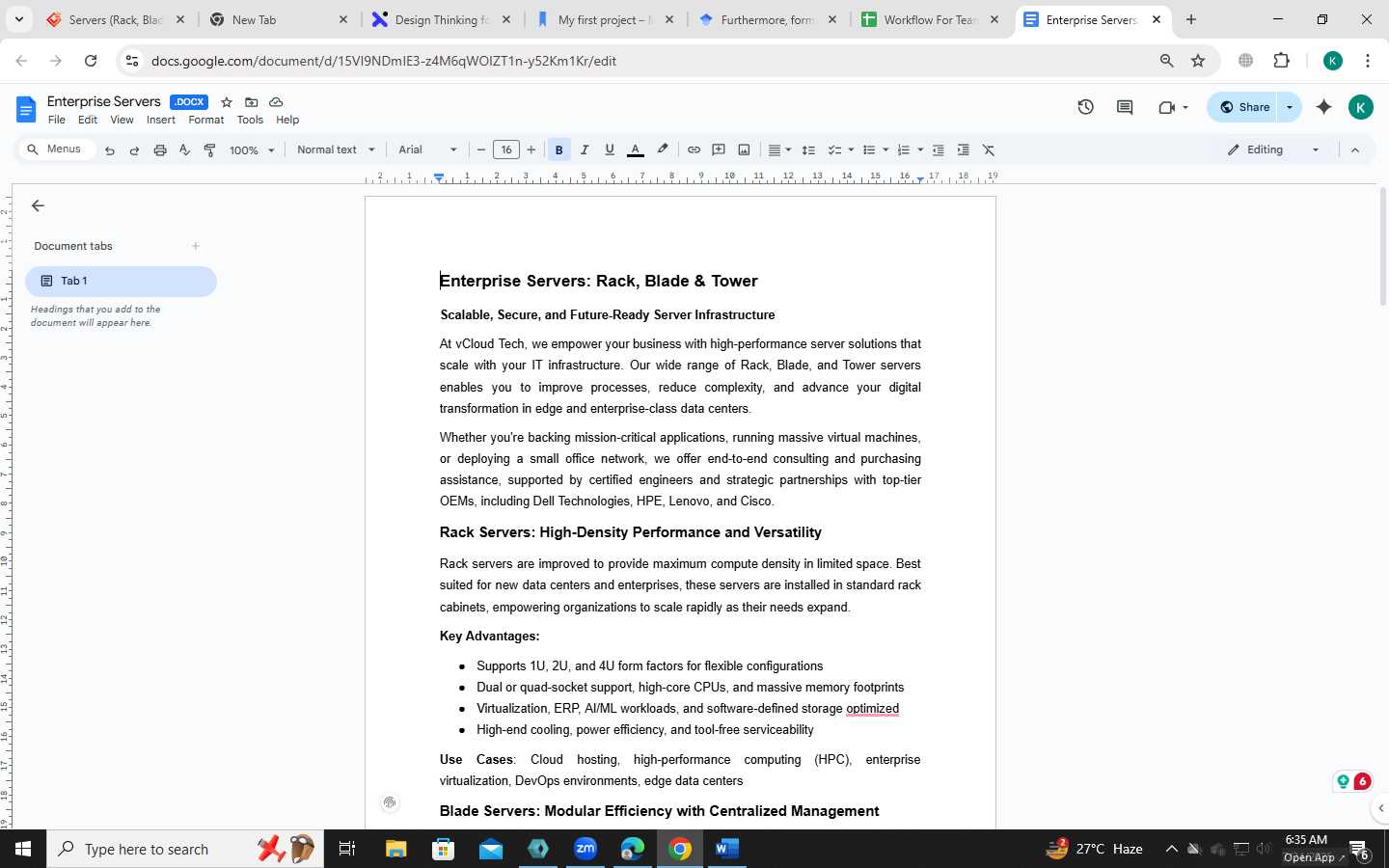Image resolution: width=1389 pixels, height=868 pixels.
Task: Open version history clock icon
Action: [1085, 107]
